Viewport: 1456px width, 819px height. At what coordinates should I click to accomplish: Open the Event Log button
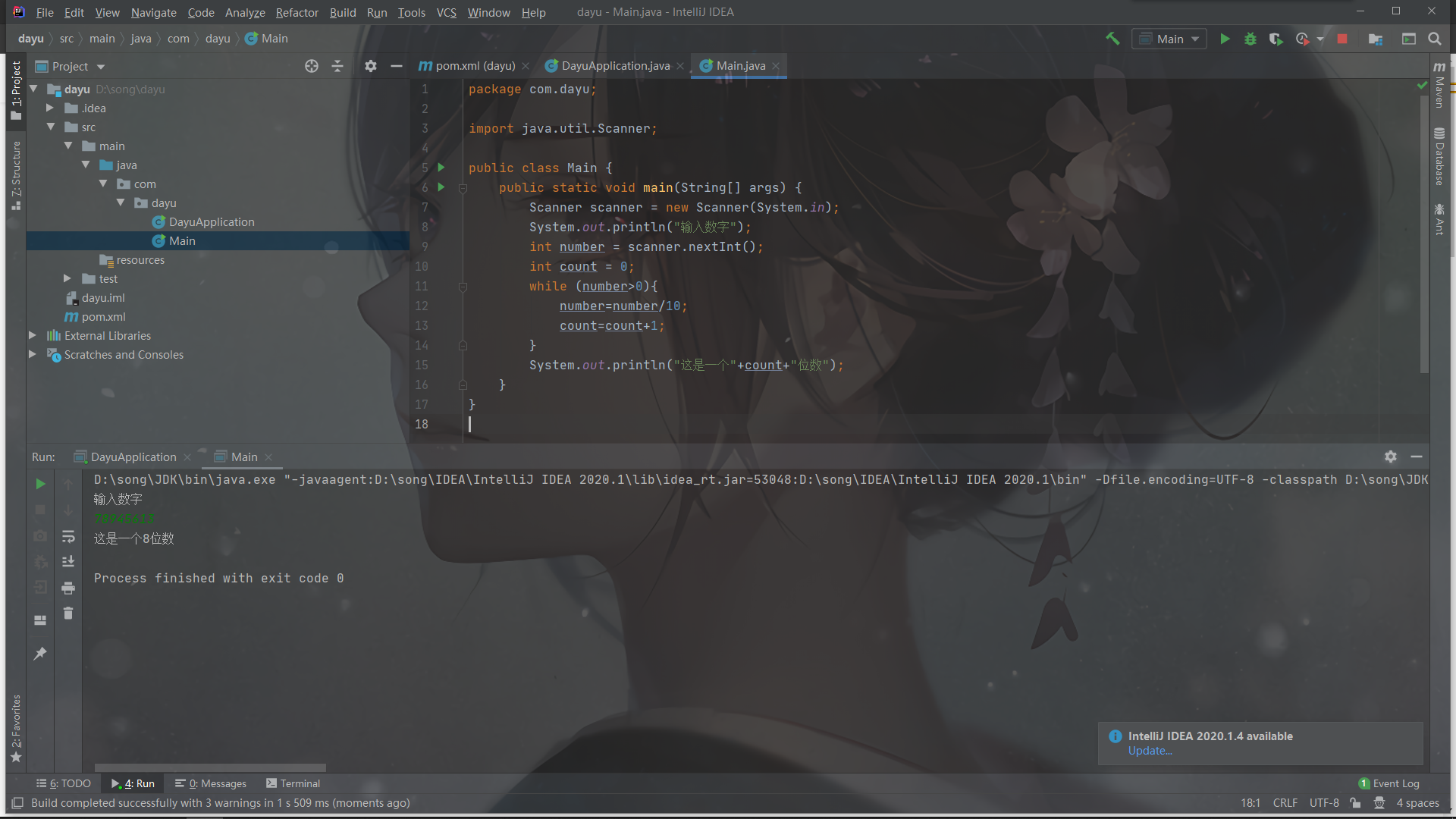pyautogui.click(x=1389, y=783)
